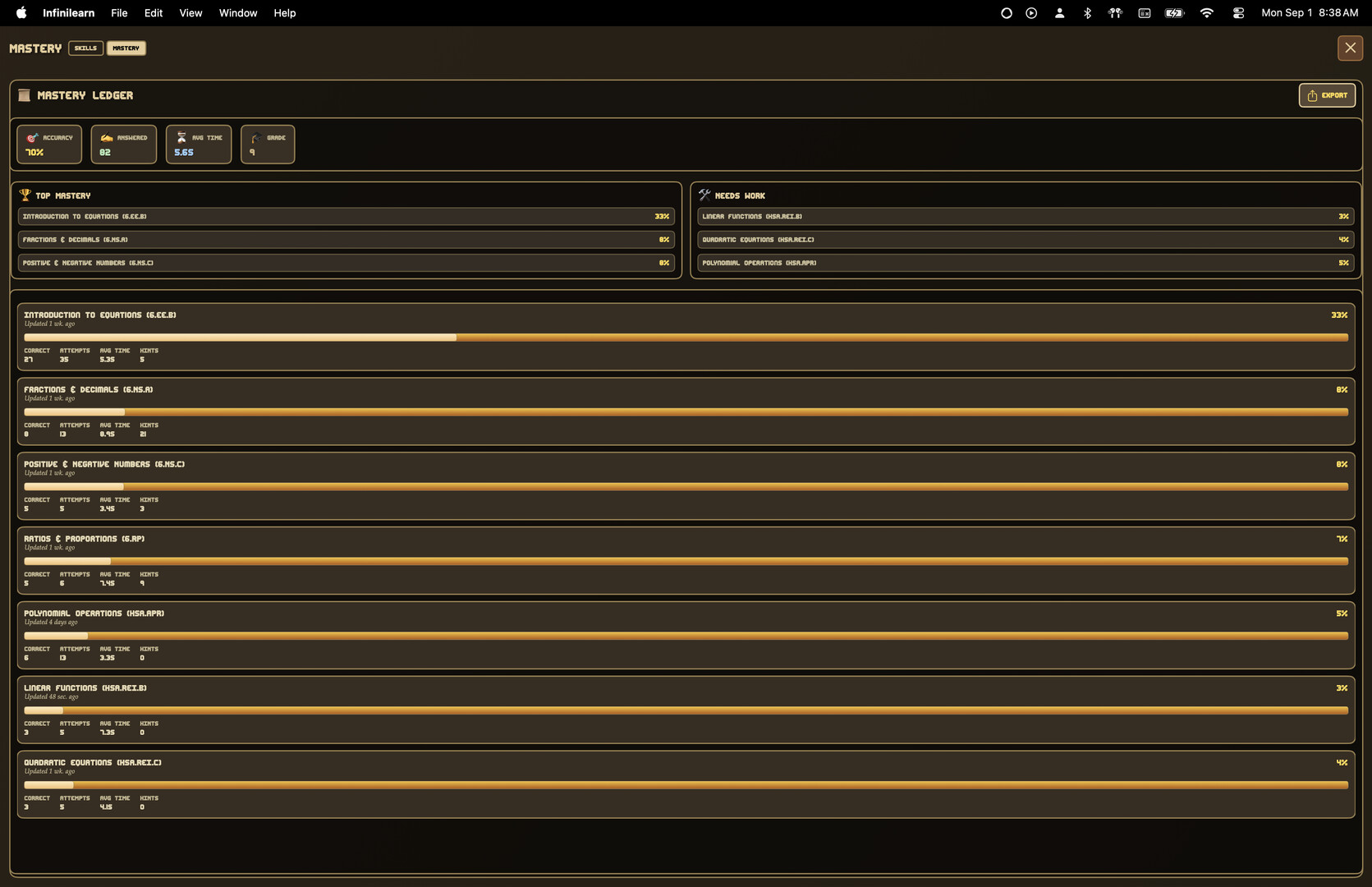Click the share icon inside the Export button

(x=1311, y=95)
